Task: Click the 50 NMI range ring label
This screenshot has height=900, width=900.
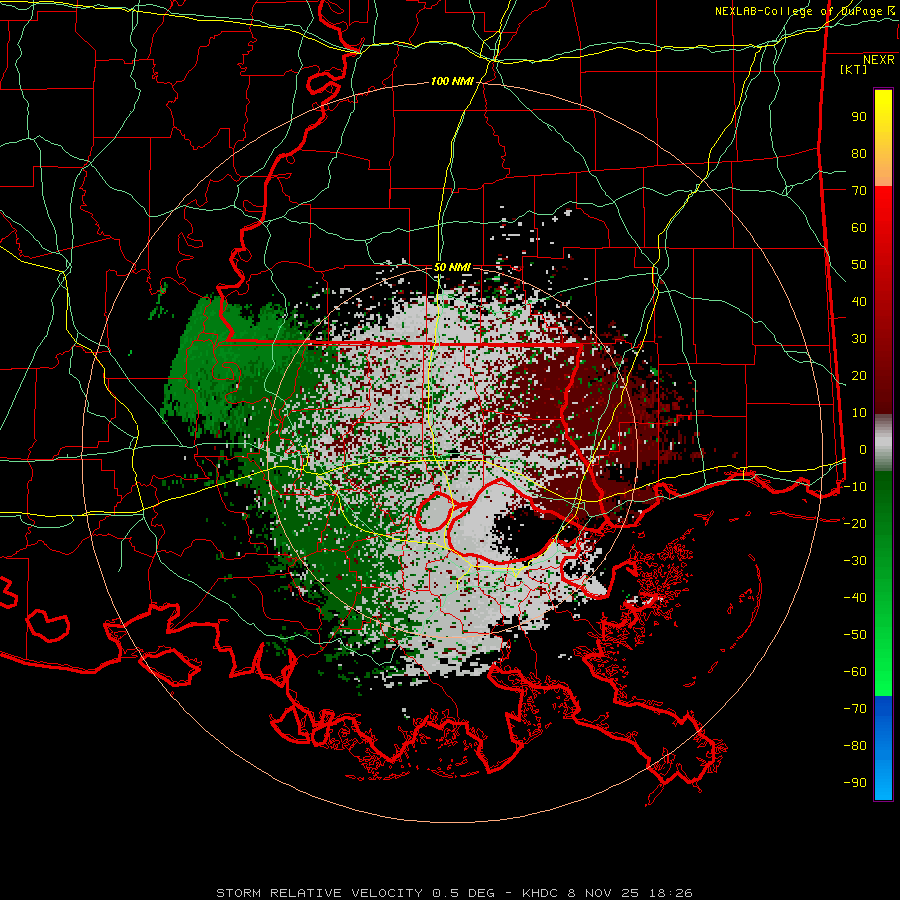Action: [452, 267]
